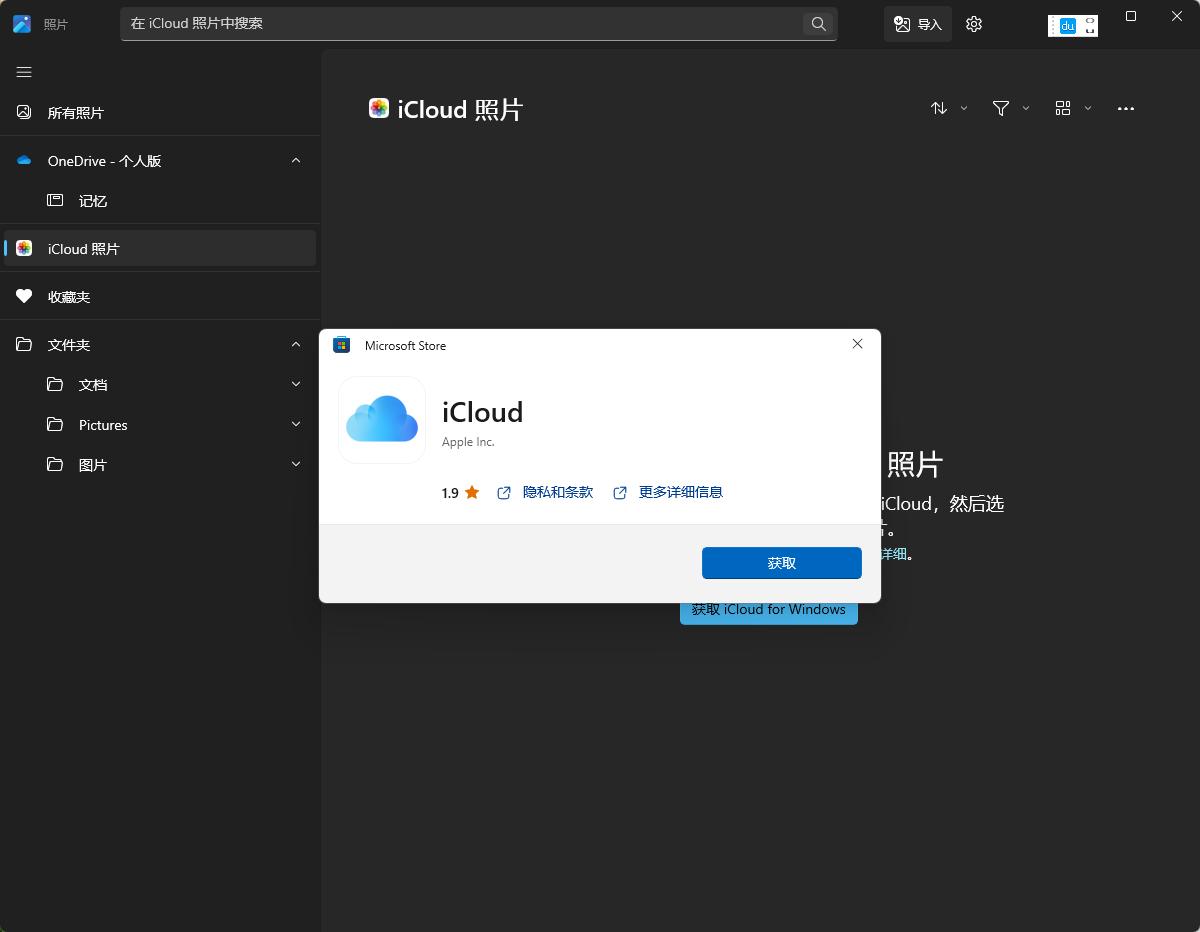Select the 所有照片 sidebar icon
Screen dimensions: 1200x932
(23, 112)
